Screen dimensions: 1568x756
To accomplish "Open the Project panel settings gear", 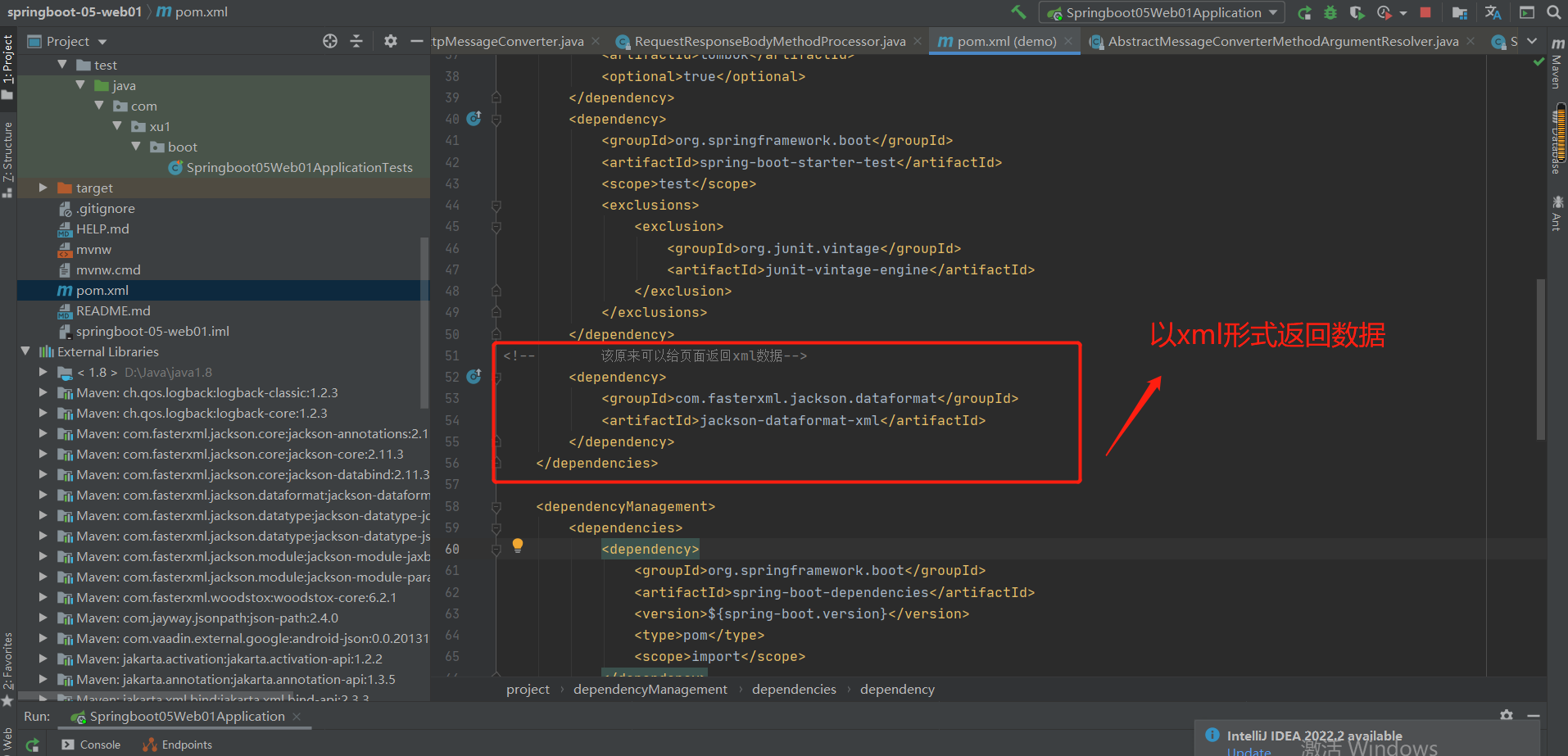I will pyautogui.click(x=391, y=41).
